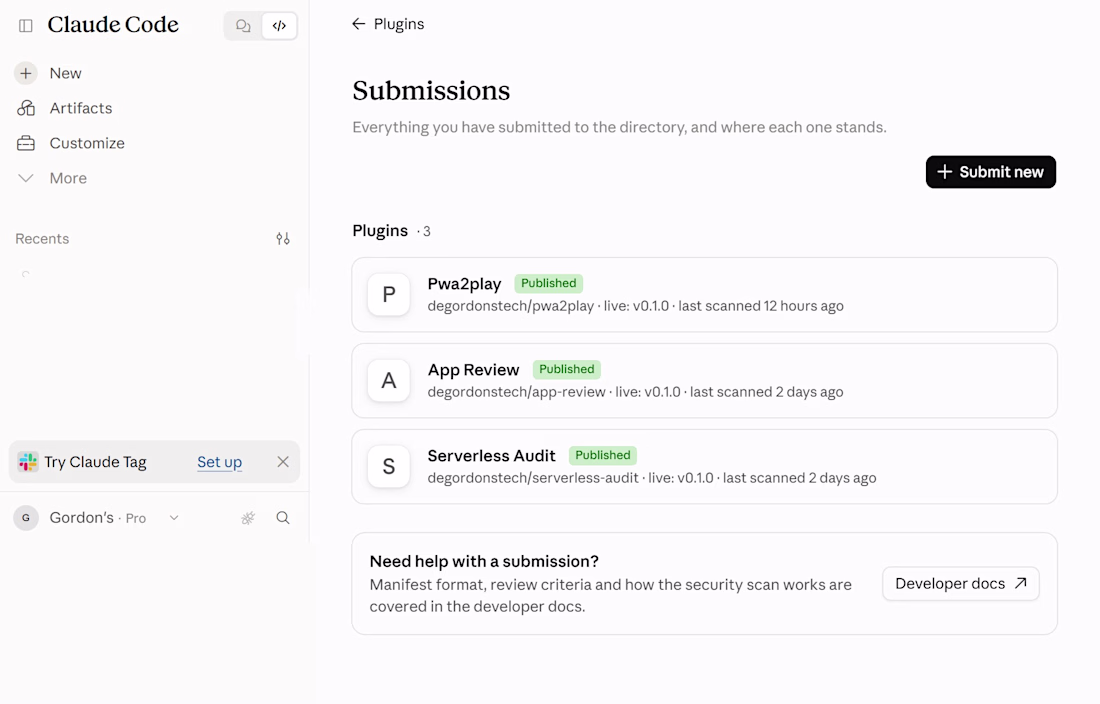The height and width of the screenshot is (704, 1100).
Task: Click the Set up link
Action: pyautogui.click(x=220, y=462)
